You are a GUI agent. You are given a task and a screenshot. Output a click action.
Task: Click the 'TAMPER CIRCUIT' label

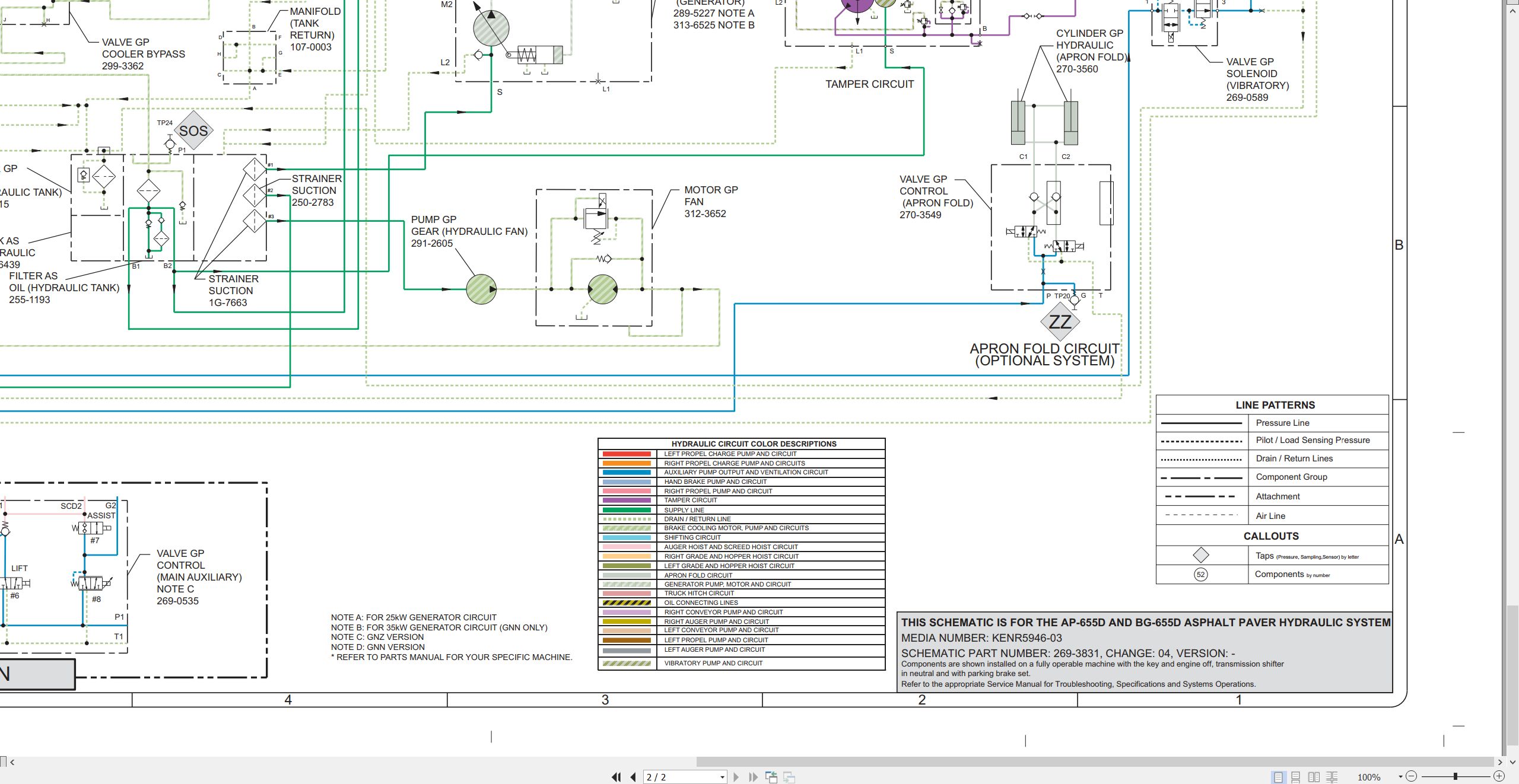[869, 84]
